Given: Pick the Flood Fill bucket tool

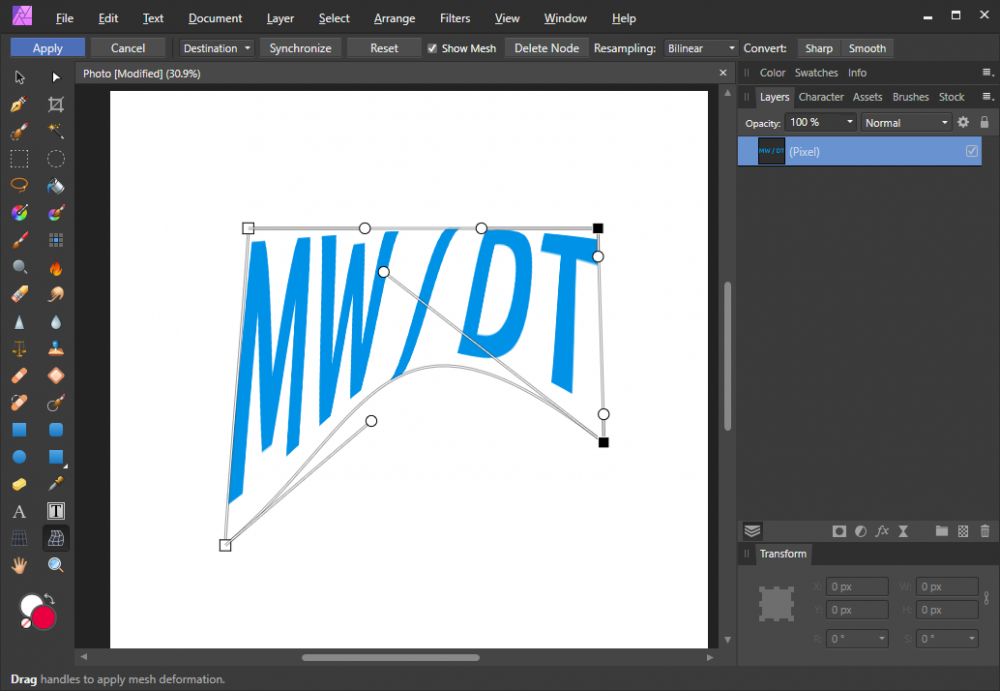Looking at the screenshot, I should pyautogui.click(x=56, y=185).
